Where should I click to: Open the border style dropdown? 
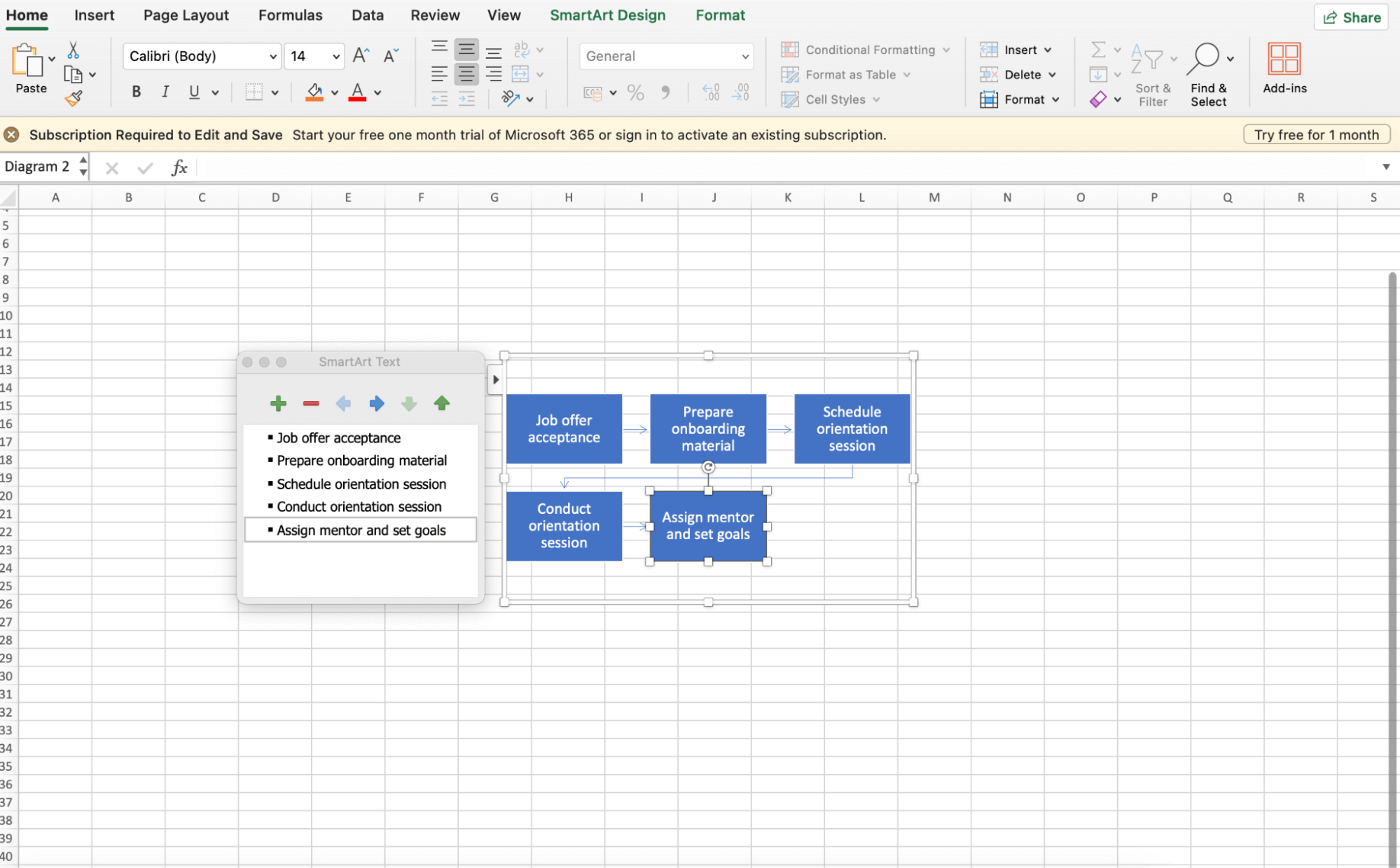[x=275, y=92]
